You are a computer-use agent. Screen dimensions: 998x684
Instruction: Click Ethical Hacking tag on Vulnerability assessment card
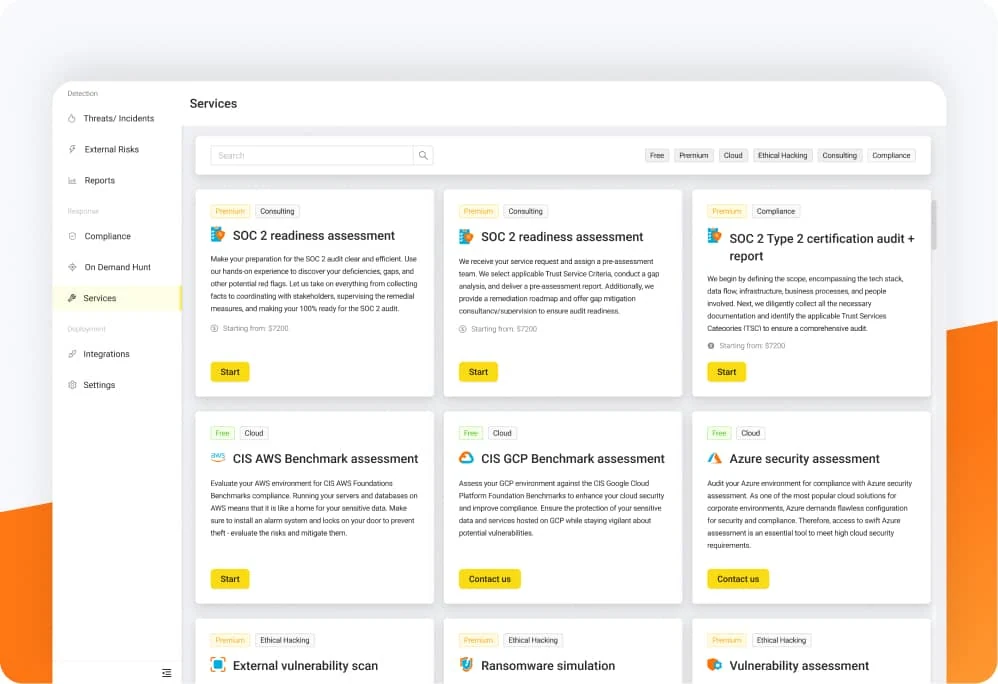click(x=781, y=640)
